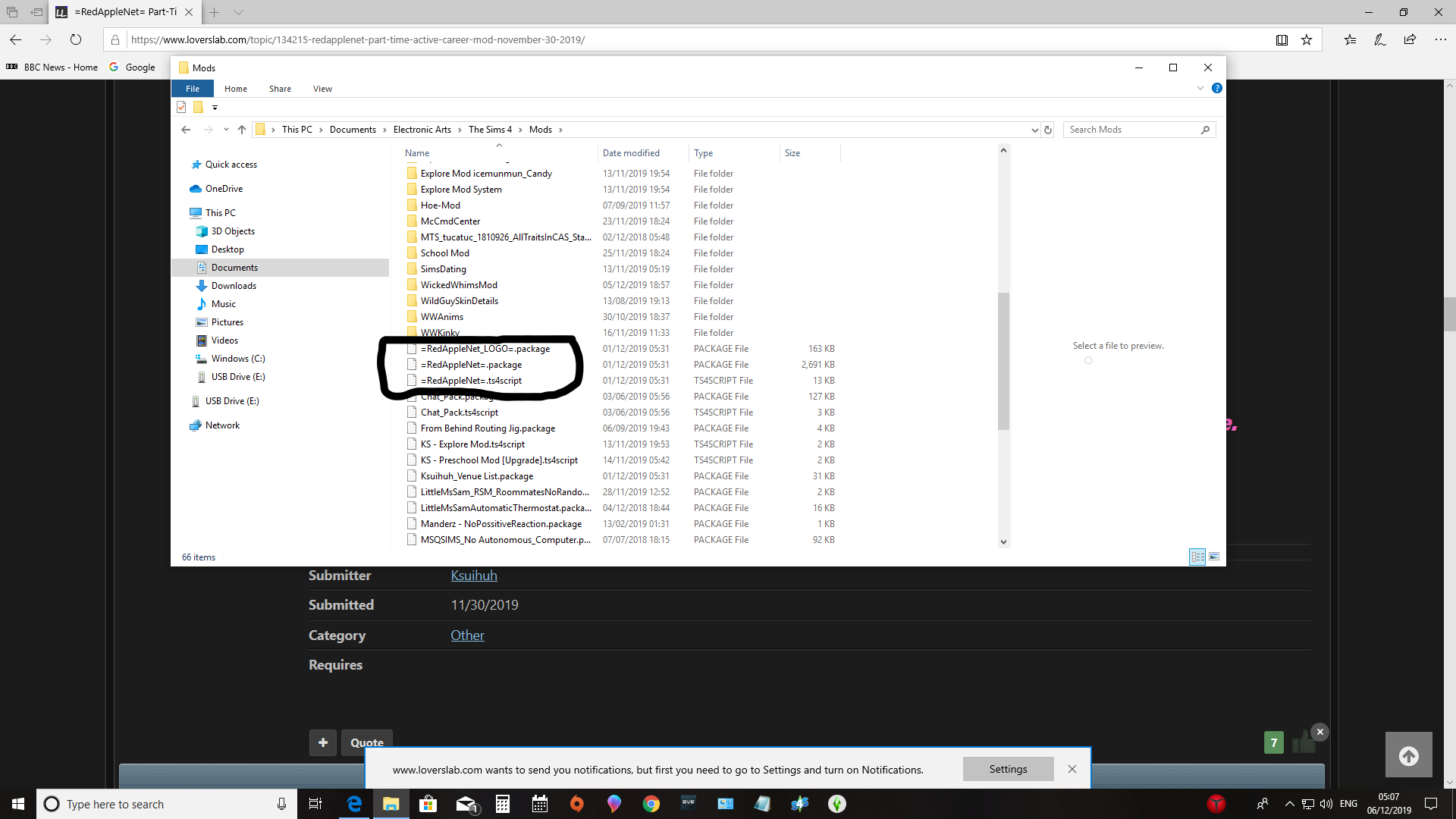Follow the Other category link
This screenshot has width=1456, height=819.
[467, 635]
